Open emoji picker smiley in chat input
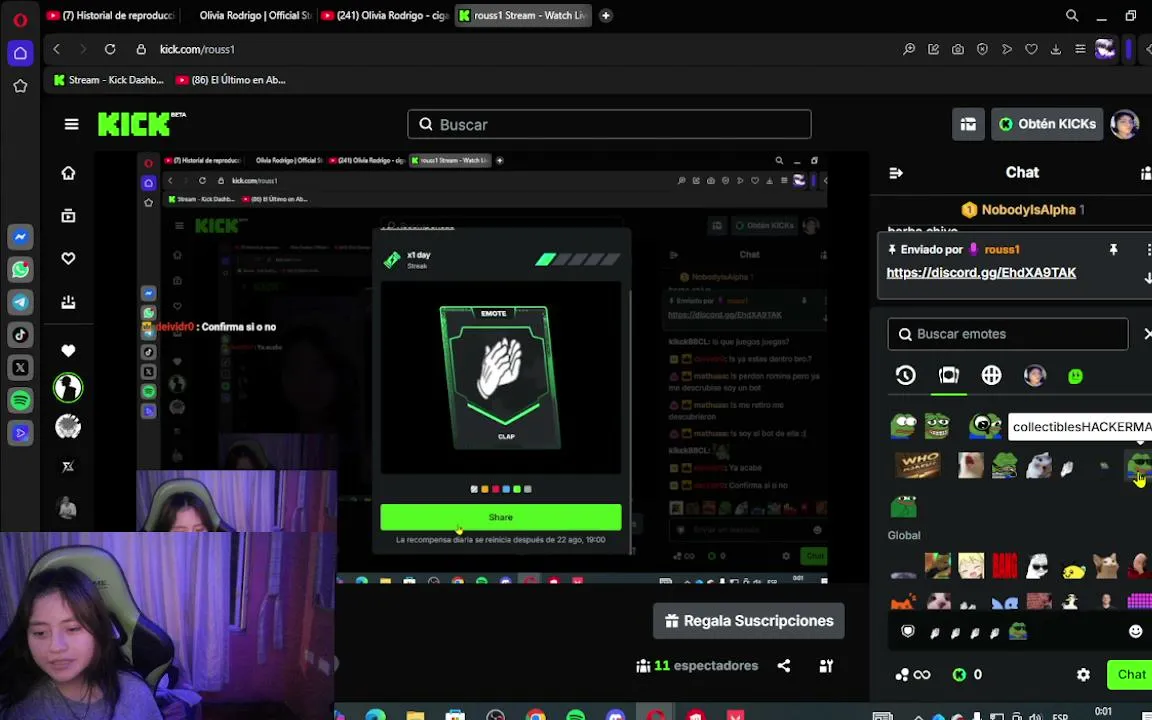Screen dimensions: 1152x720 [1135, 631]
